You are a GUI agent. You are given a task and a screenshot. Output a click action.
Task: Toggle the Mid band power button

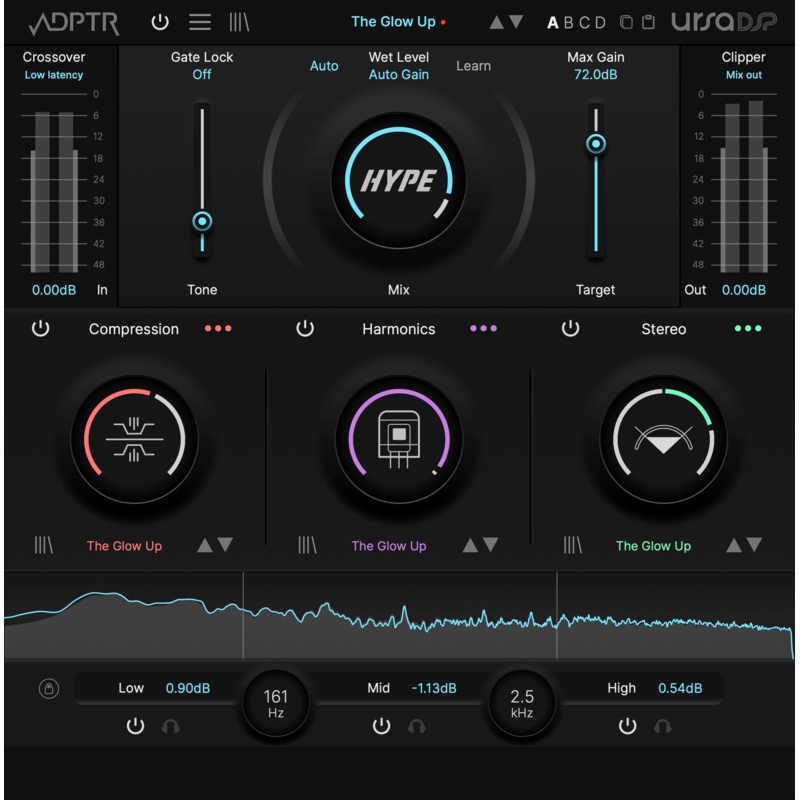(x=381, y=726)
